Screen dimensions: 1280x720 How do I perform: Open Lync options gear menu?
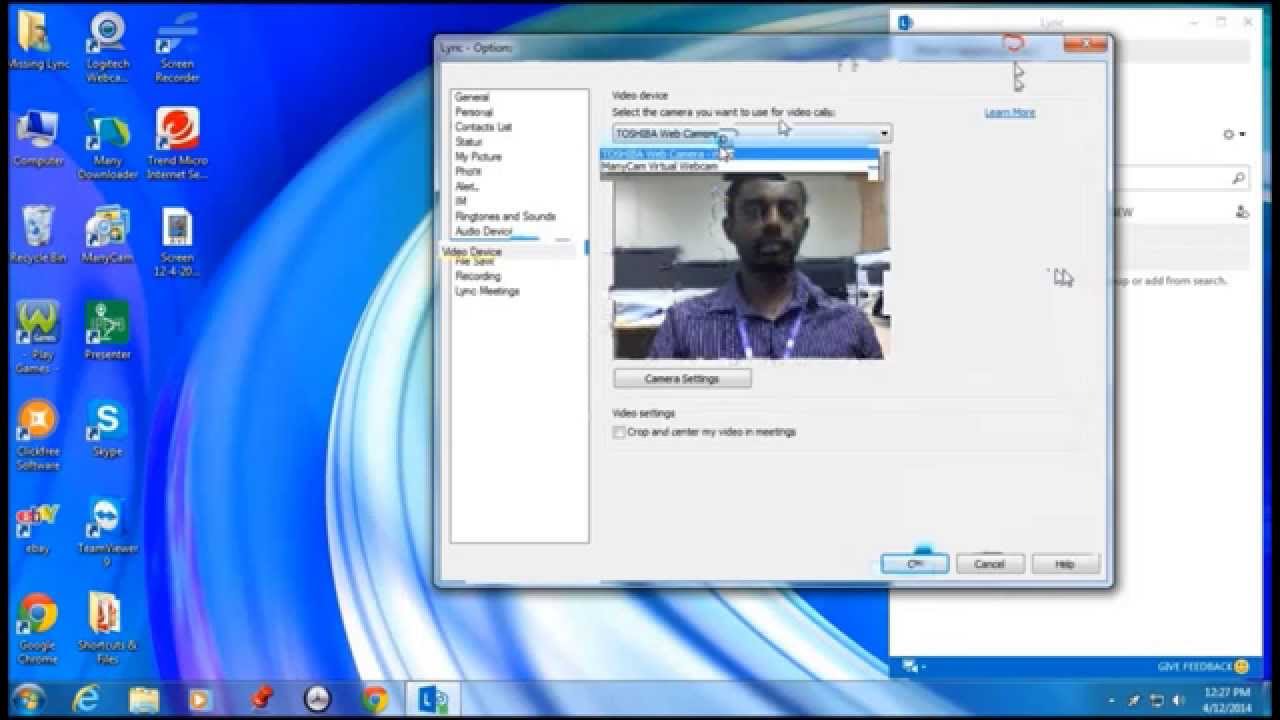(x=1234, y=134)
